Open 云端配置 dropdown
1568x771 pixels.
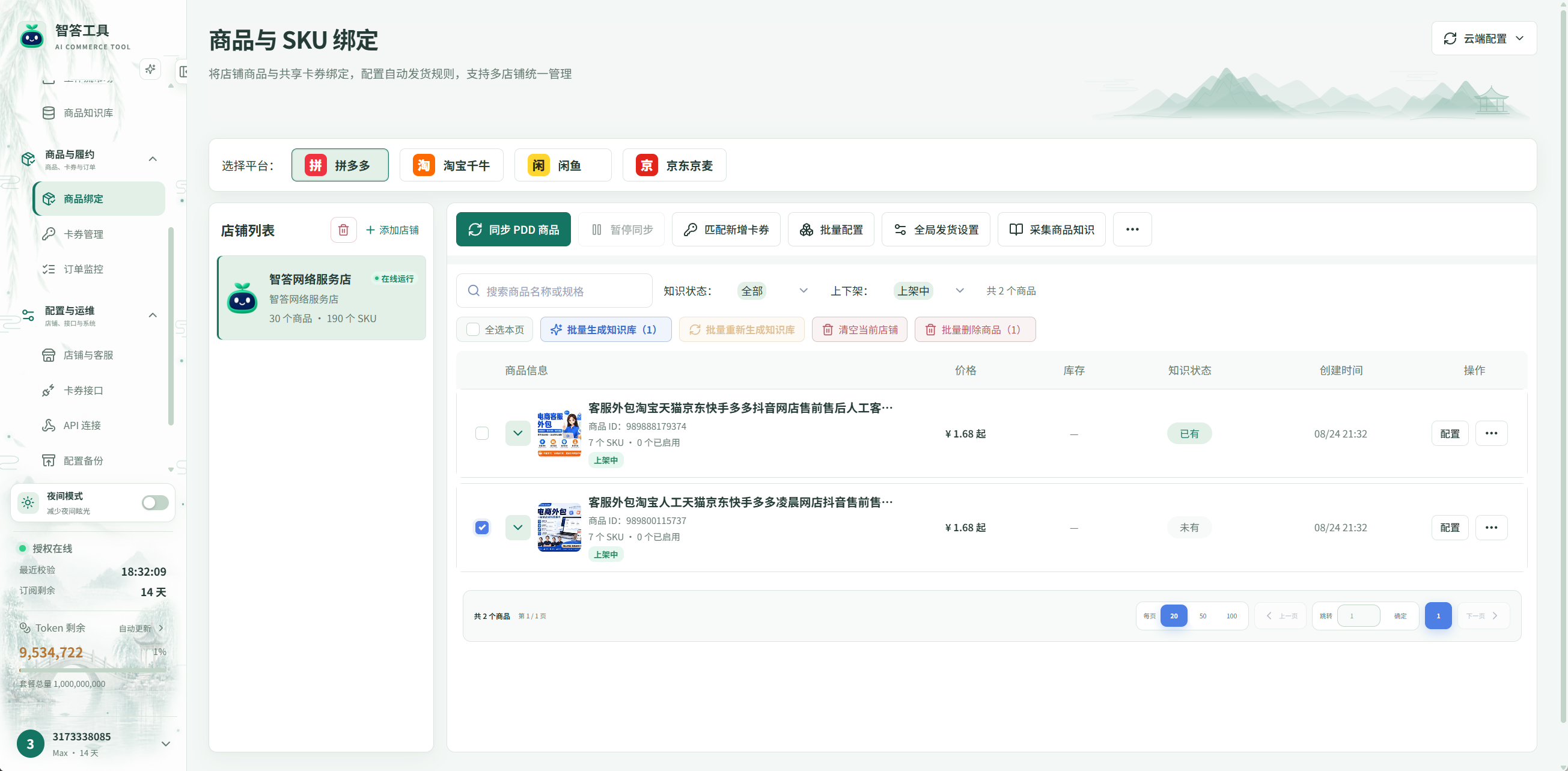click(1484, 38)
